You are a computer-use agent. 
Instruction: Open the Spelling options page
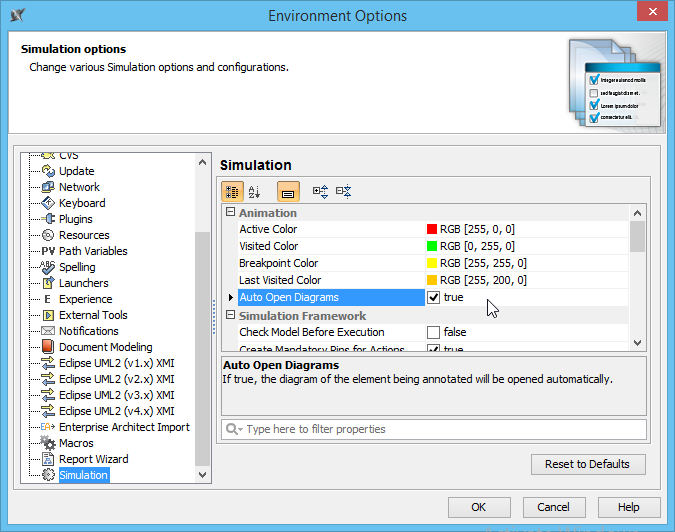click(77, 267)
